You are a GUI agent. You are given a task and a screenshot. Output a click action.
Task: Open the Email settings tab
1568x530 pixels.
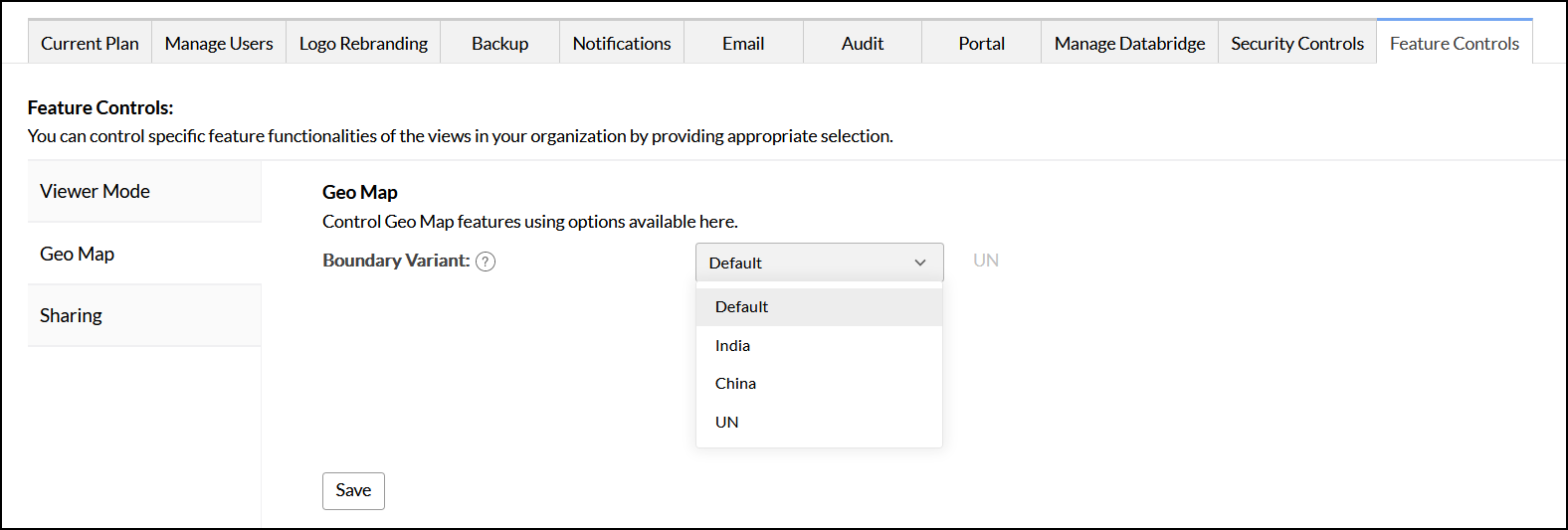(743, 44)
